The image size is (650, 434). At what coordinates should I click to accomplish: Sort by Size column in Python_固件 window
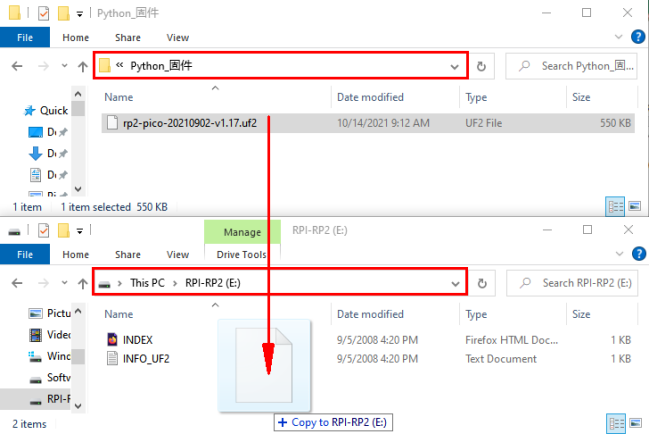[x=581, y=97]
